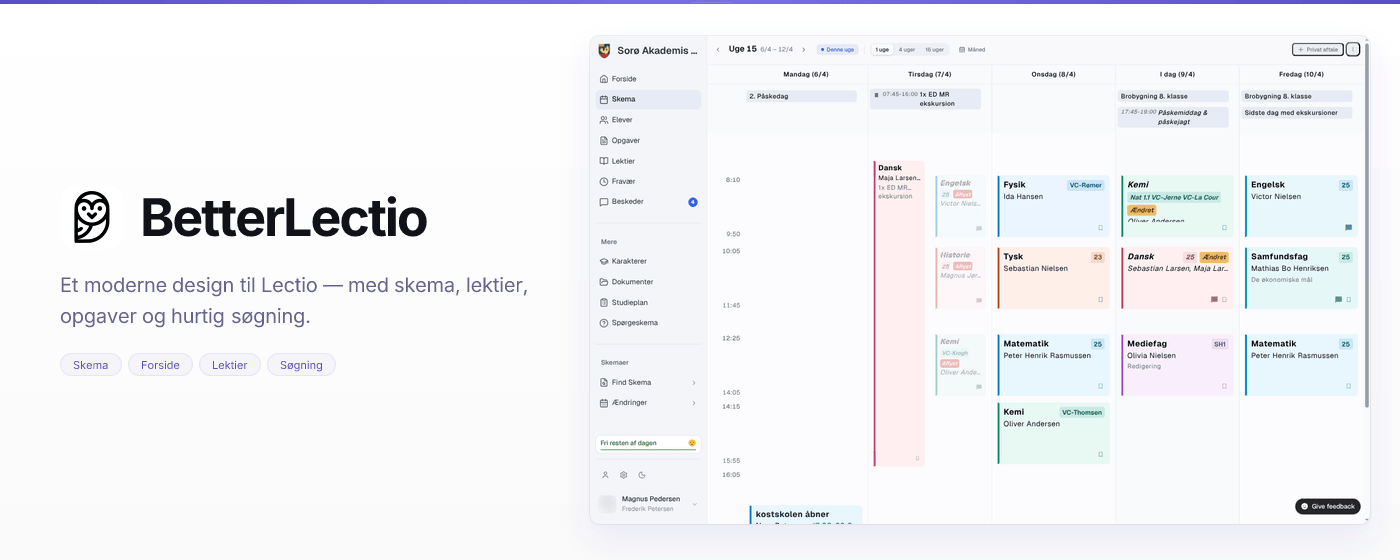Viewport: 1400px width, 560px height.
Task: Click the Lektier tag pill below the tagline
Action: pyautogui.click(x=230, y=365)
